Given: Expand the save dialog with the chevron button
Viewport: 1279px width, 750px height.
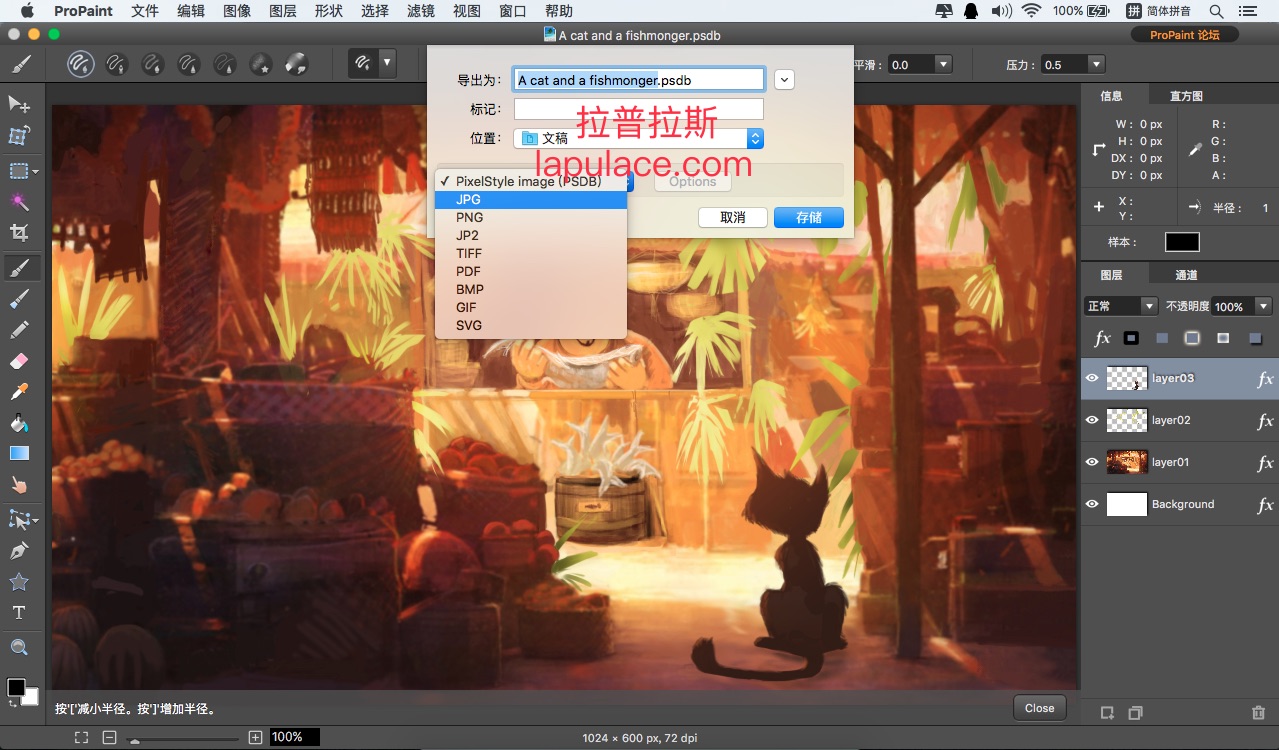Looking at the screenshot, I should click(784, 79).
